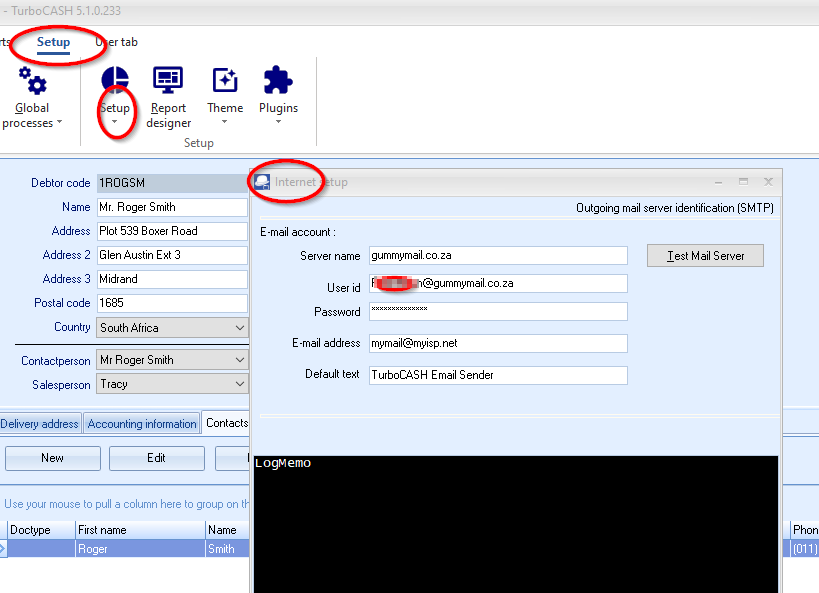
Task: Click the Default text field
Action: click(x=498, y=375)
